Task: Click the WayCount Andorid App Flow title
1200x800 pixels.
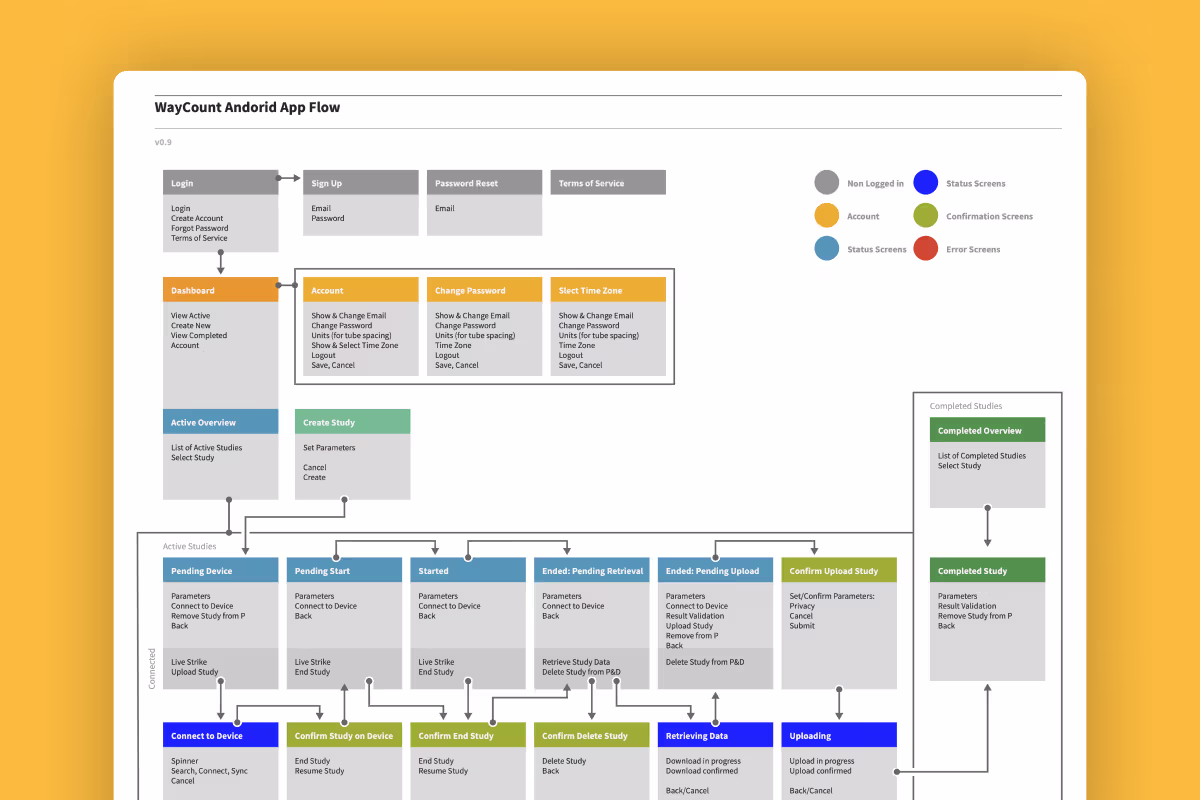Action: 247,108
